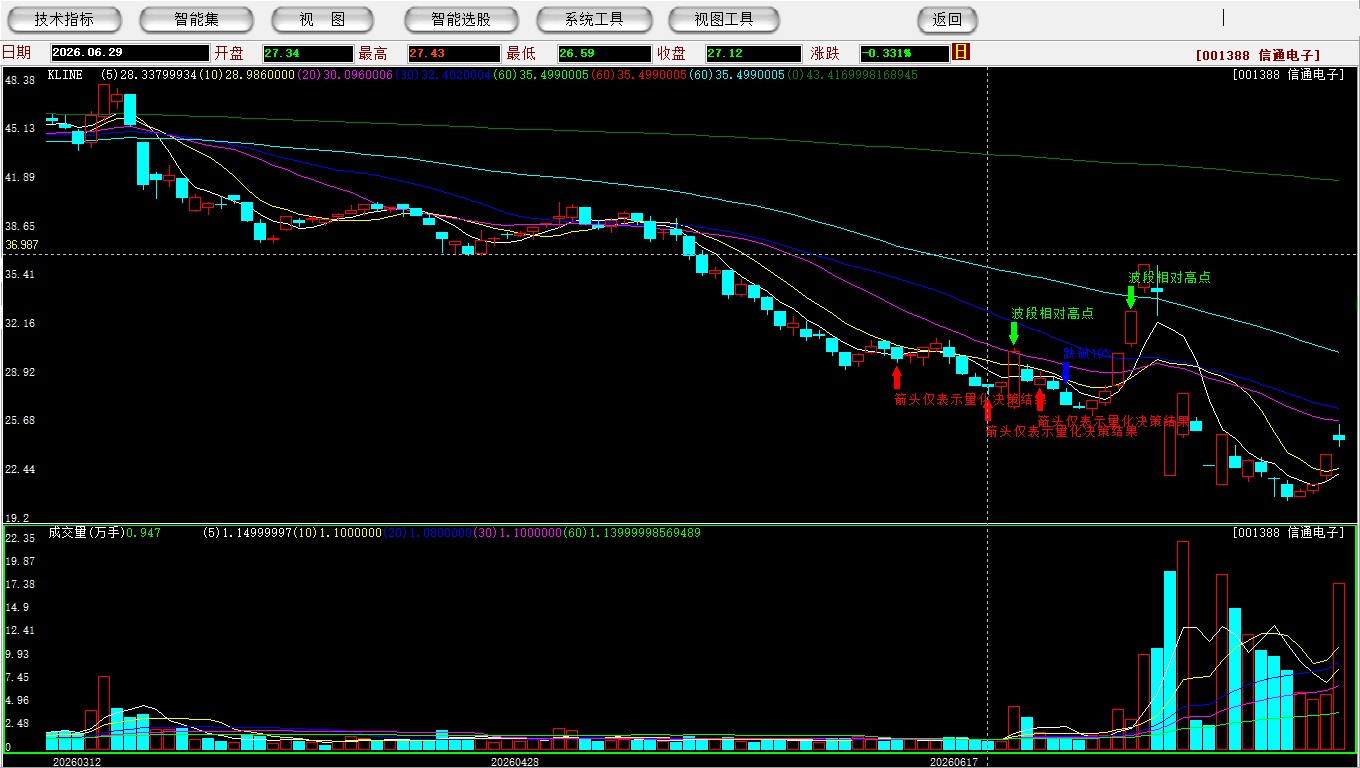Open the 智能集 menu button
This screenshot has width=1360, height=768.
(x=196, y=19)
